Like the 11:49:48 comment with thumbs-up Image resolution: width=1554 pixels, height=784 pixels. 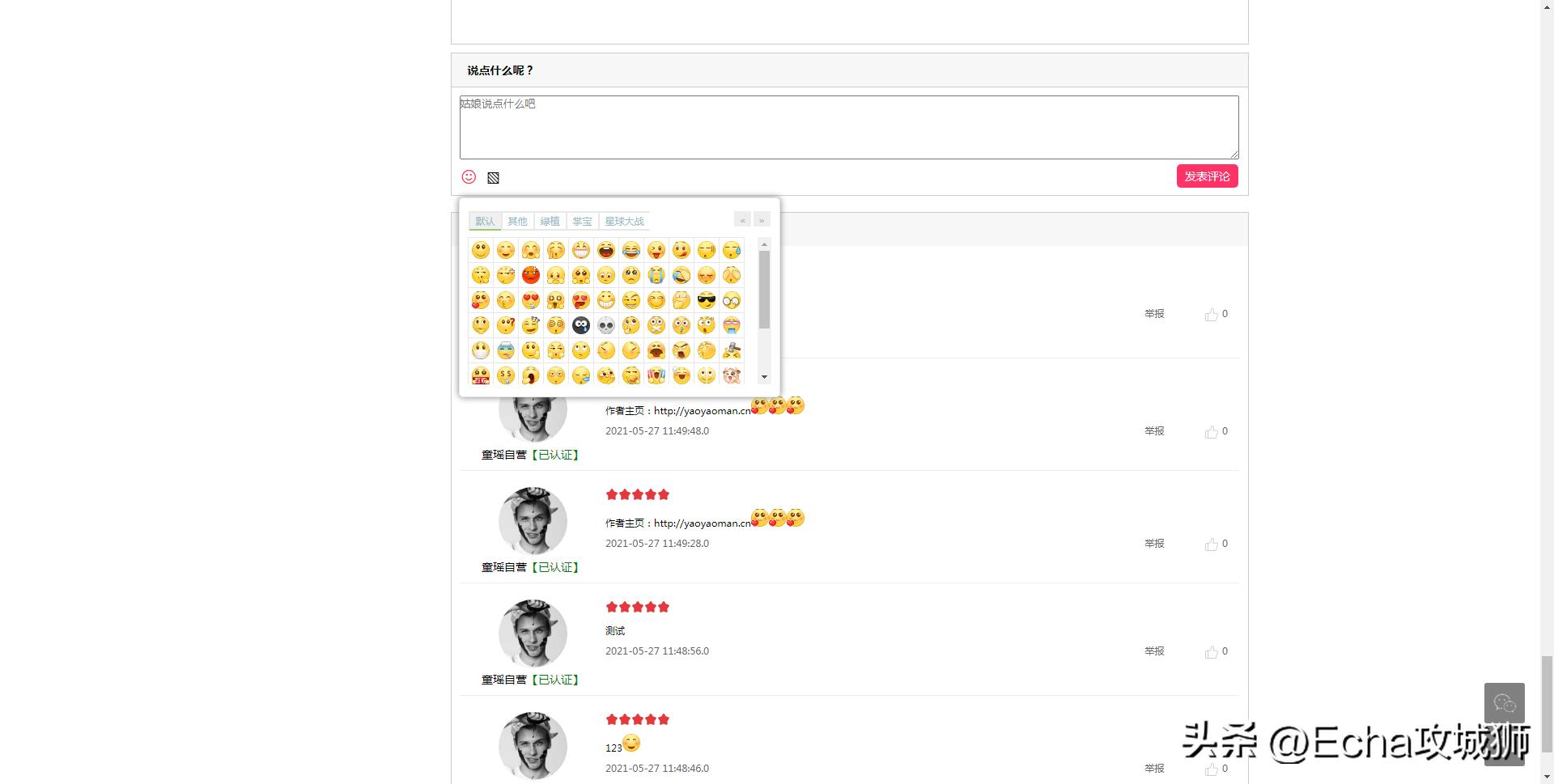[x=1211, y=432]
